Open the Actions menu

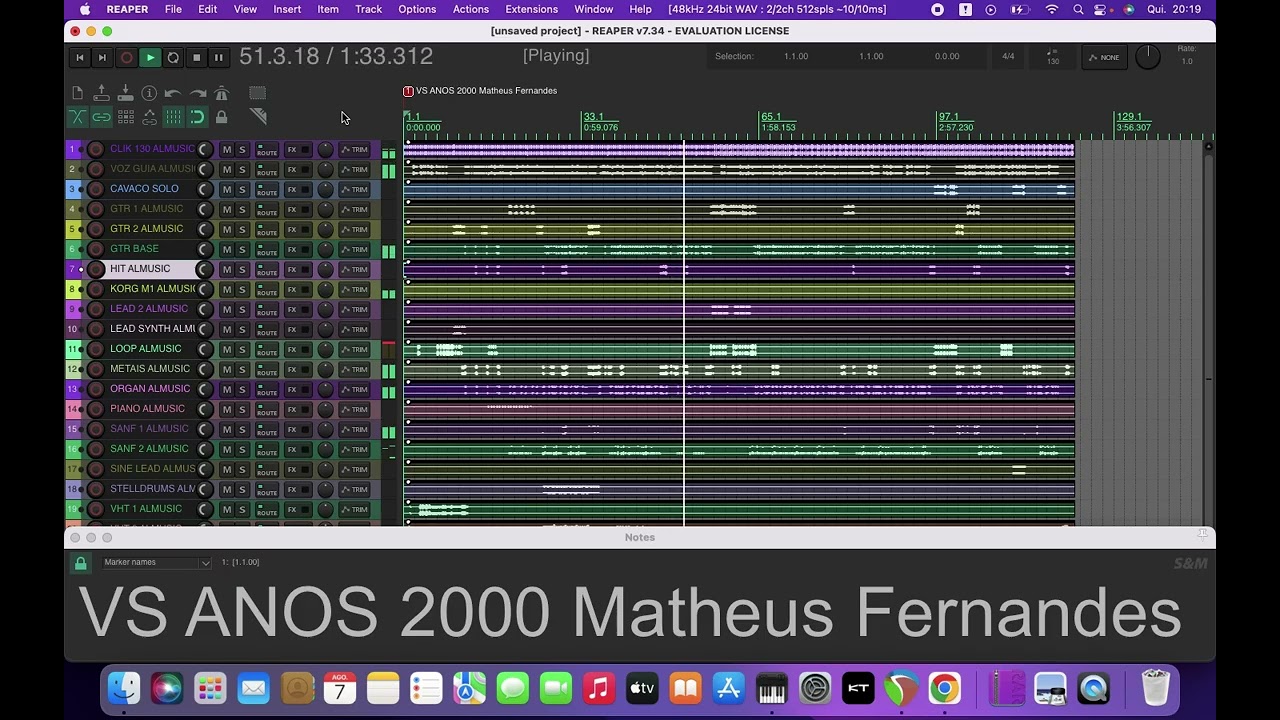pos(470,9)
